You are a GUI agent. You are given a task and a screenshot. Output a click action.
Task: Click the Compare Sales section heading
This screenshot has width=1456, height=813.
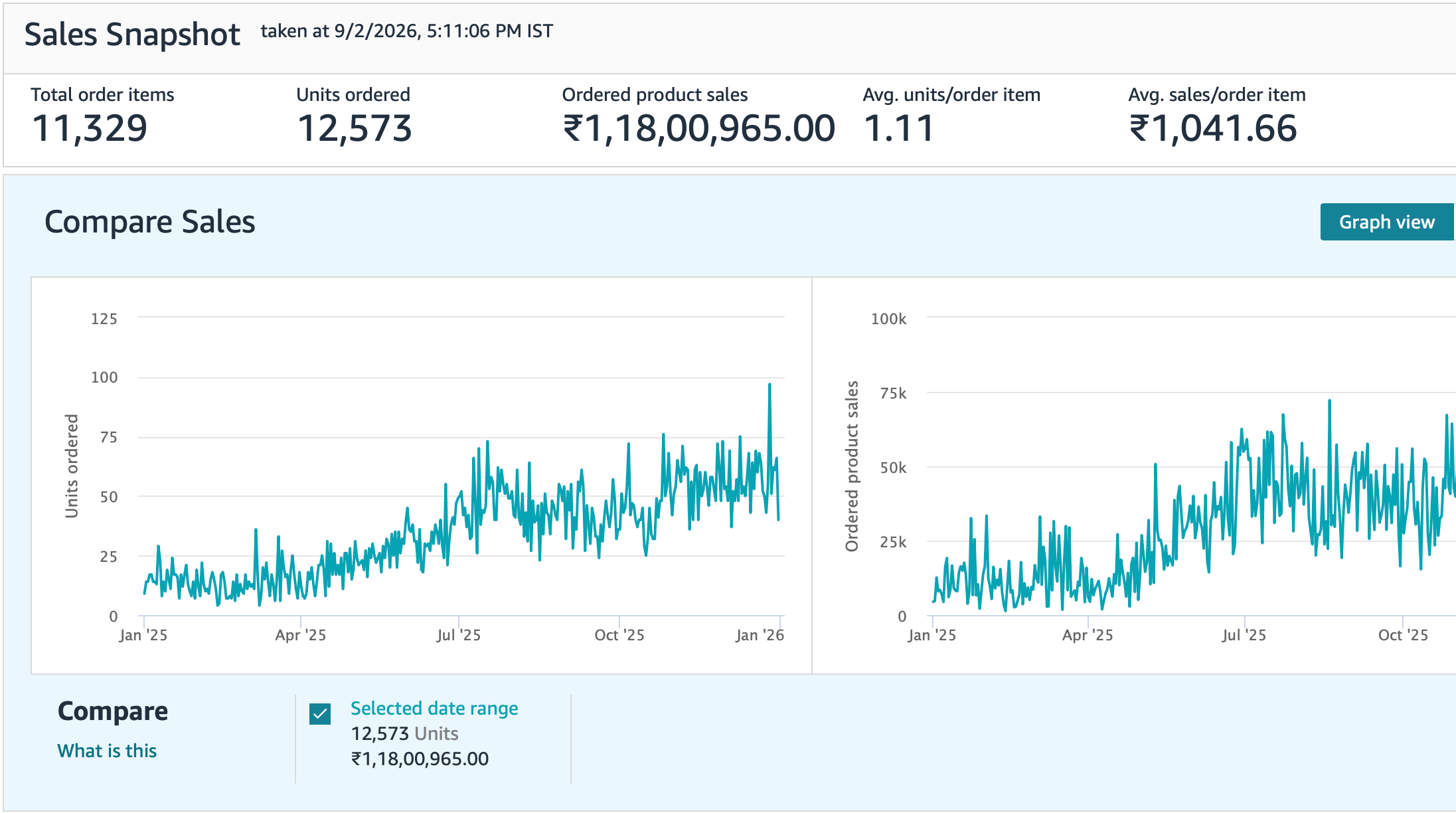(150, 222)
